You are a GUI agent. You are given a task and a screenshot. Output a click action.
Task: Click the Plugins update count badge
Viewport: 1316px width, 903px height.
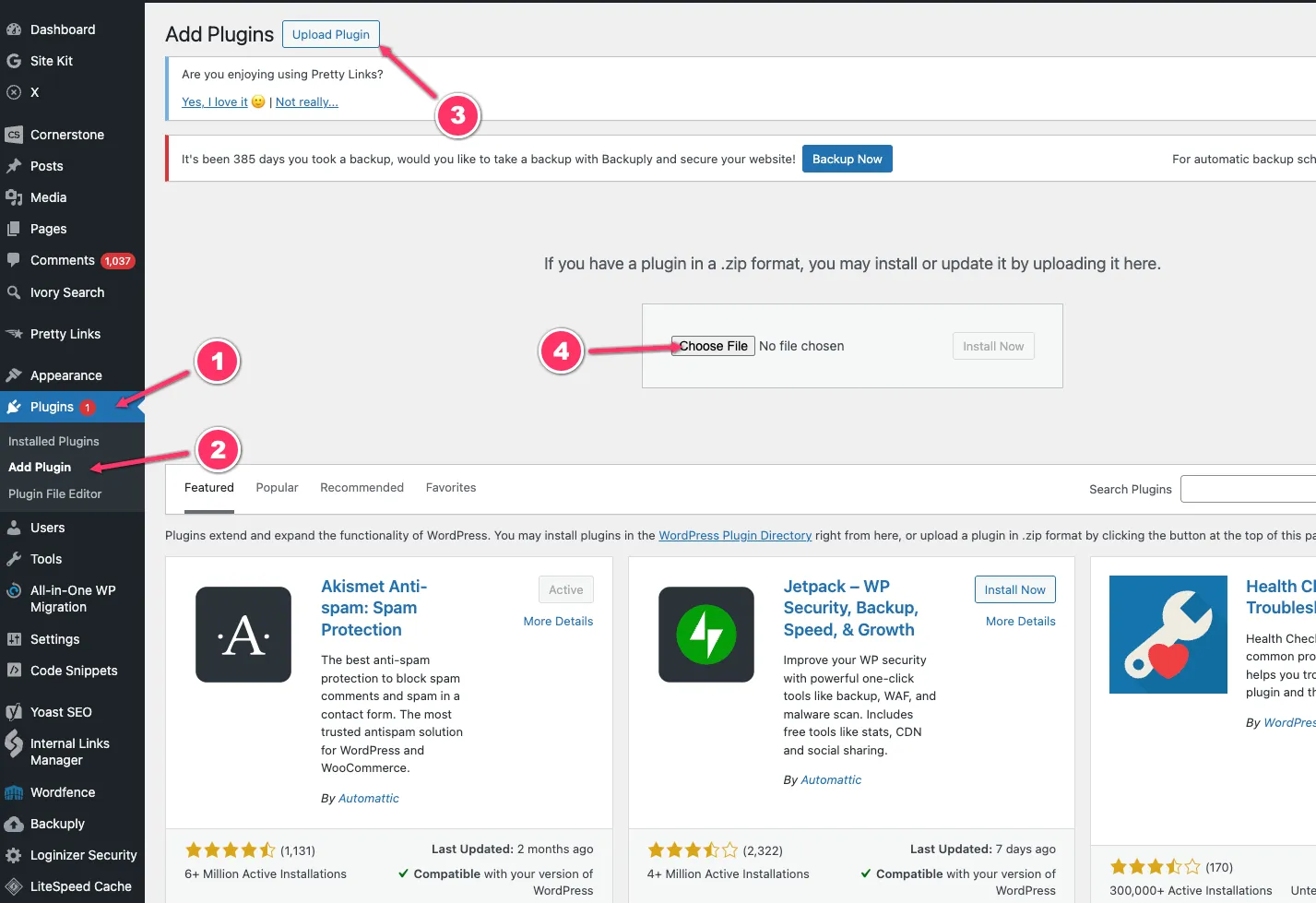[x=88, y=408]
